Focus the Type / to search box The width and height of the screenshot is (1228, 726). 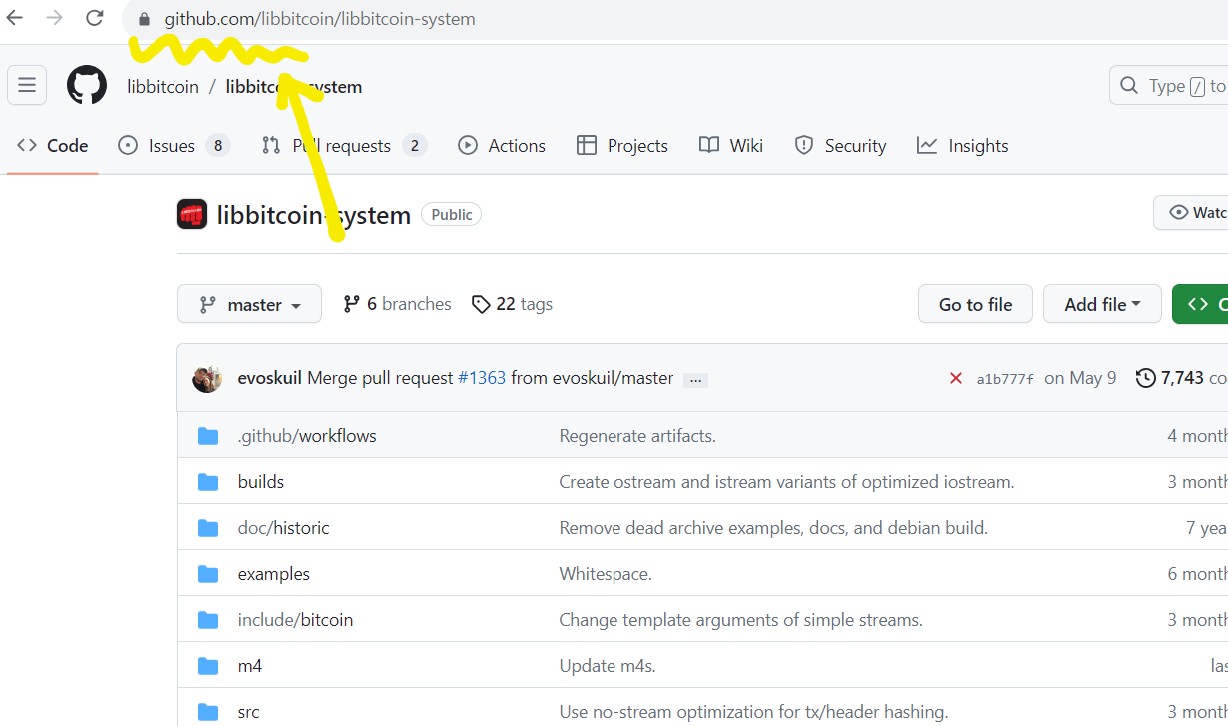(1169, 86)
